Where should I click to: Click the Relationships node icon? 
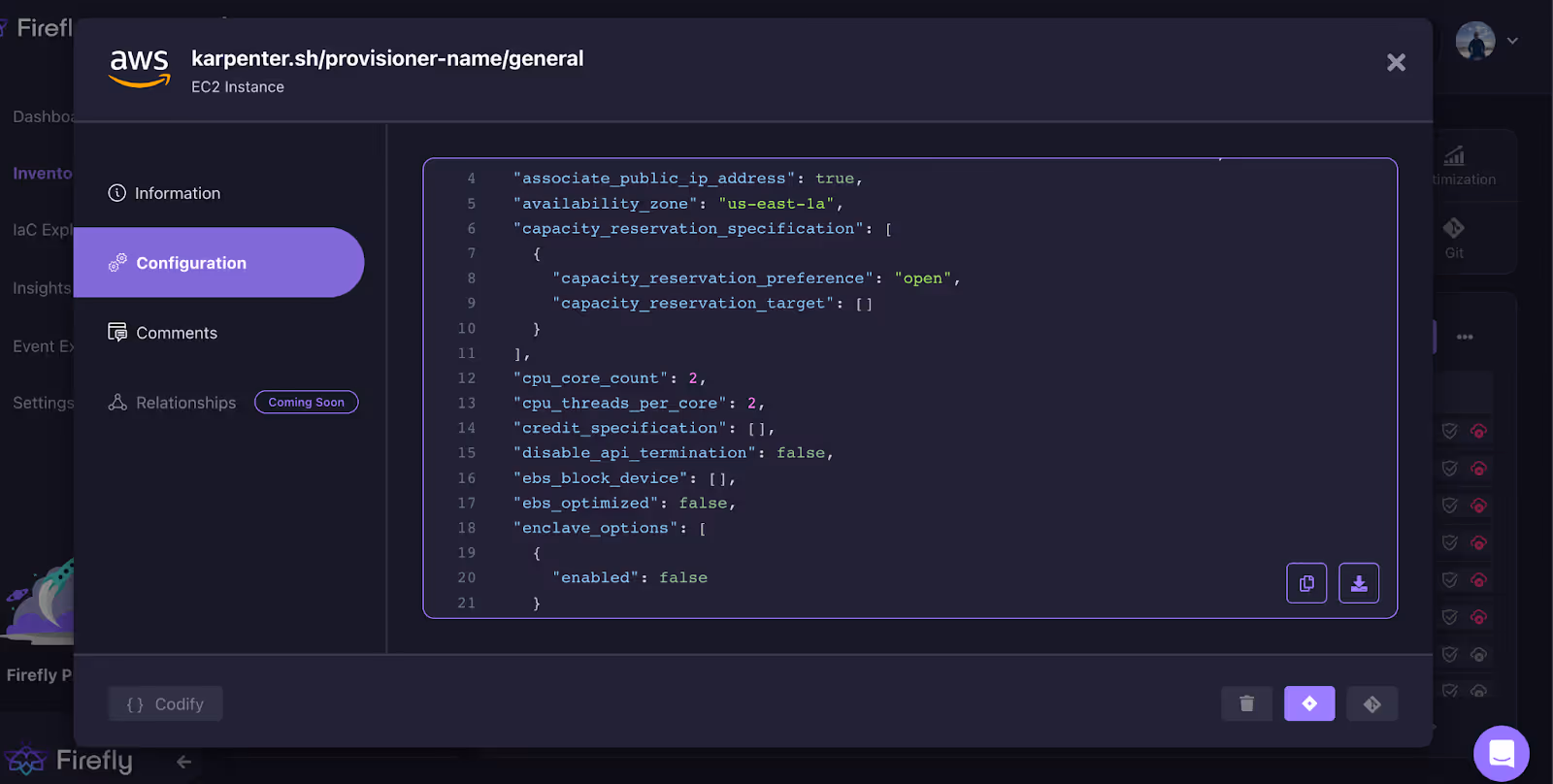point(117,402)
